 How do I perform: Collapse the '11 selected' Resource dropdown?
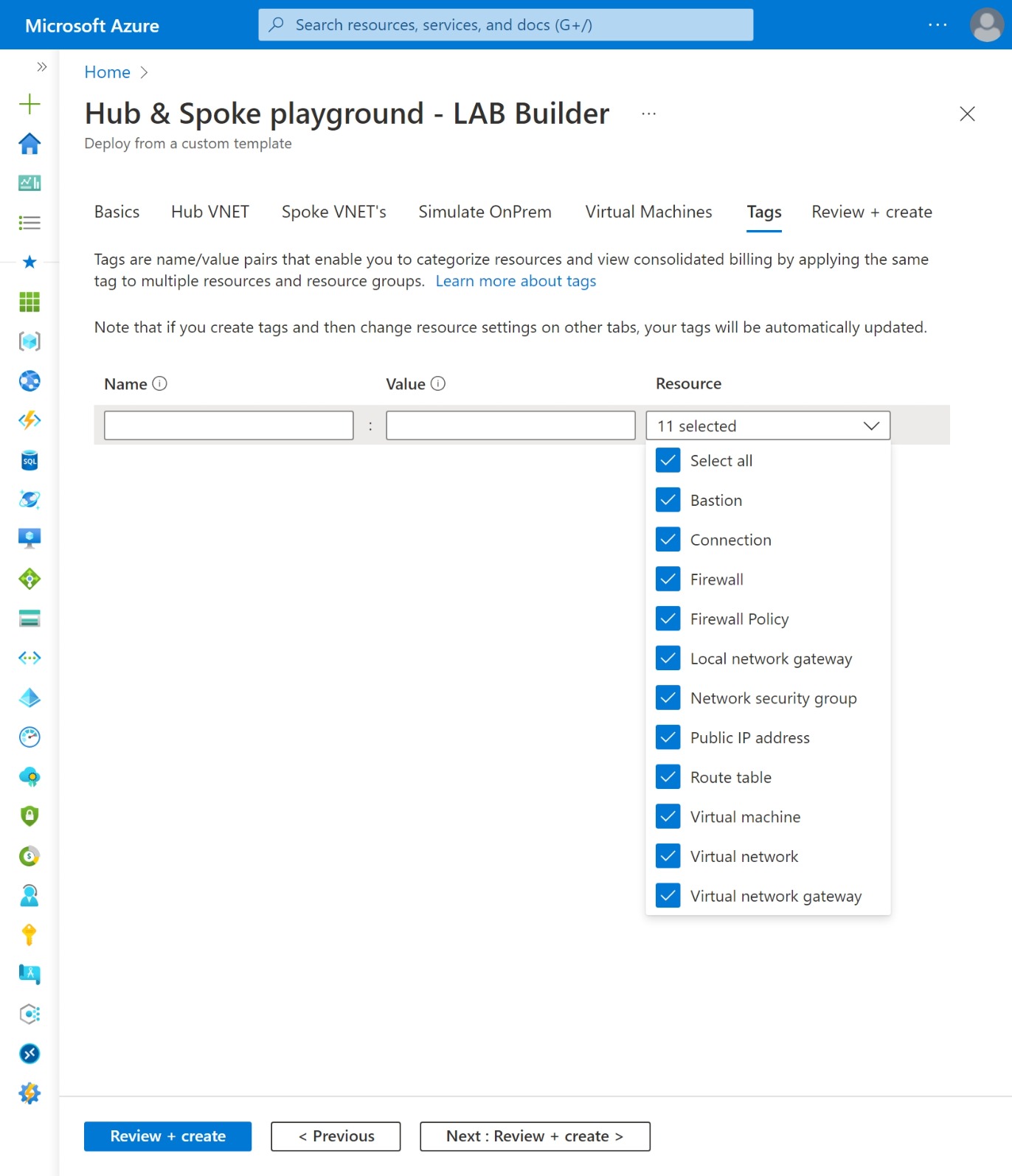(x=768, y=425)
